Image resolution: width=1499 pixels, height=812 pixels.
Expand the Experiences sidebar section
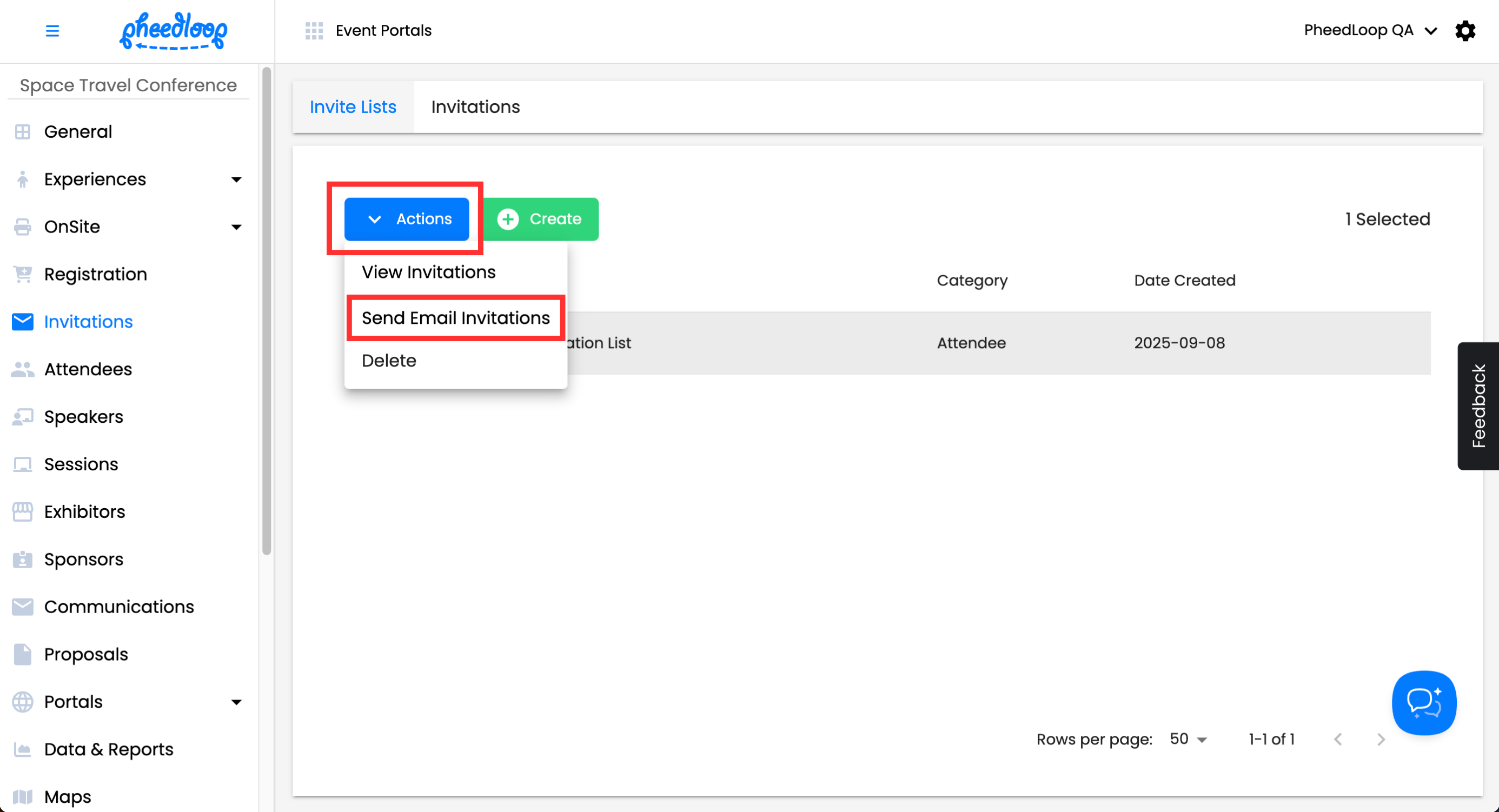coord(236,179)
